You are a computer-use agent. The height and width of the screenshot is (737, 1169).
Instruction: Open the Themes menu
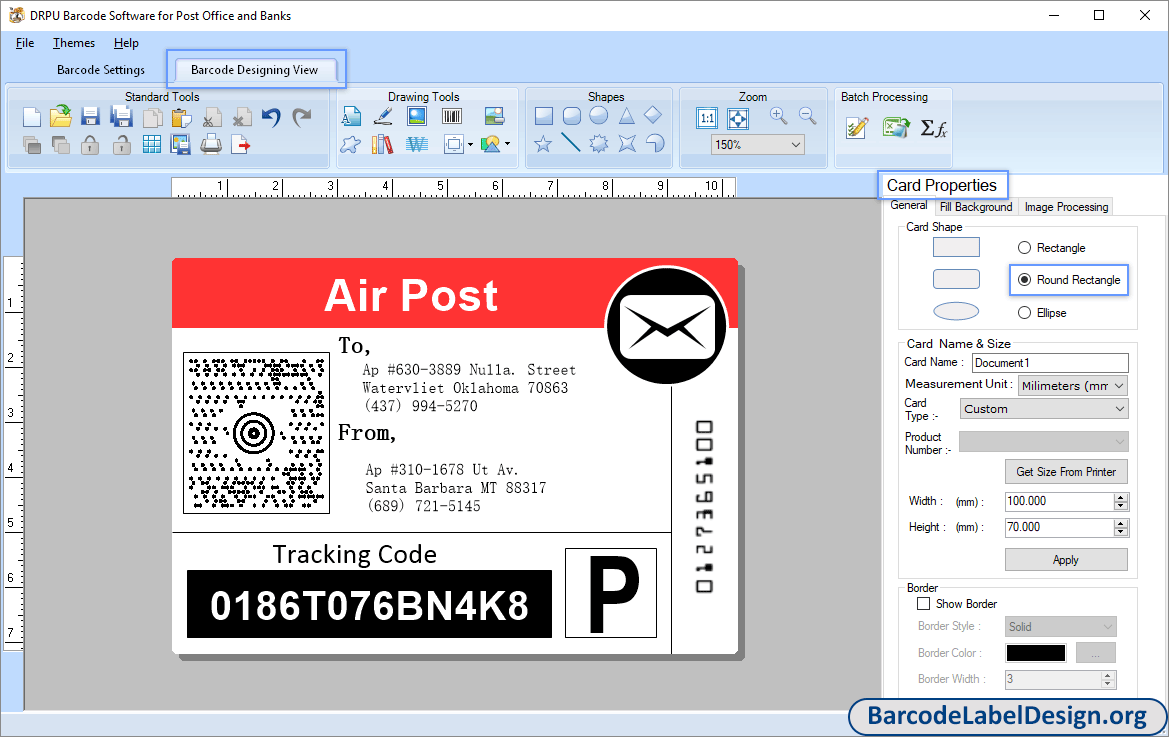(x=74, y=43)
